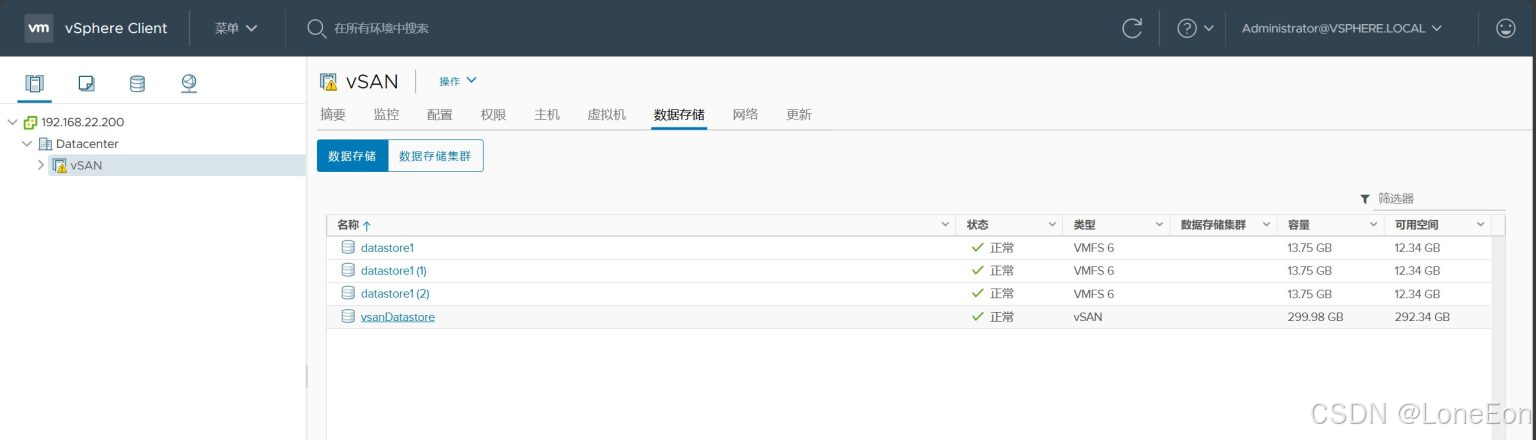Click the Datacenter icon in the tree
The height and width of the screenshot is (440, 1536).
click(x=45, y=144)
